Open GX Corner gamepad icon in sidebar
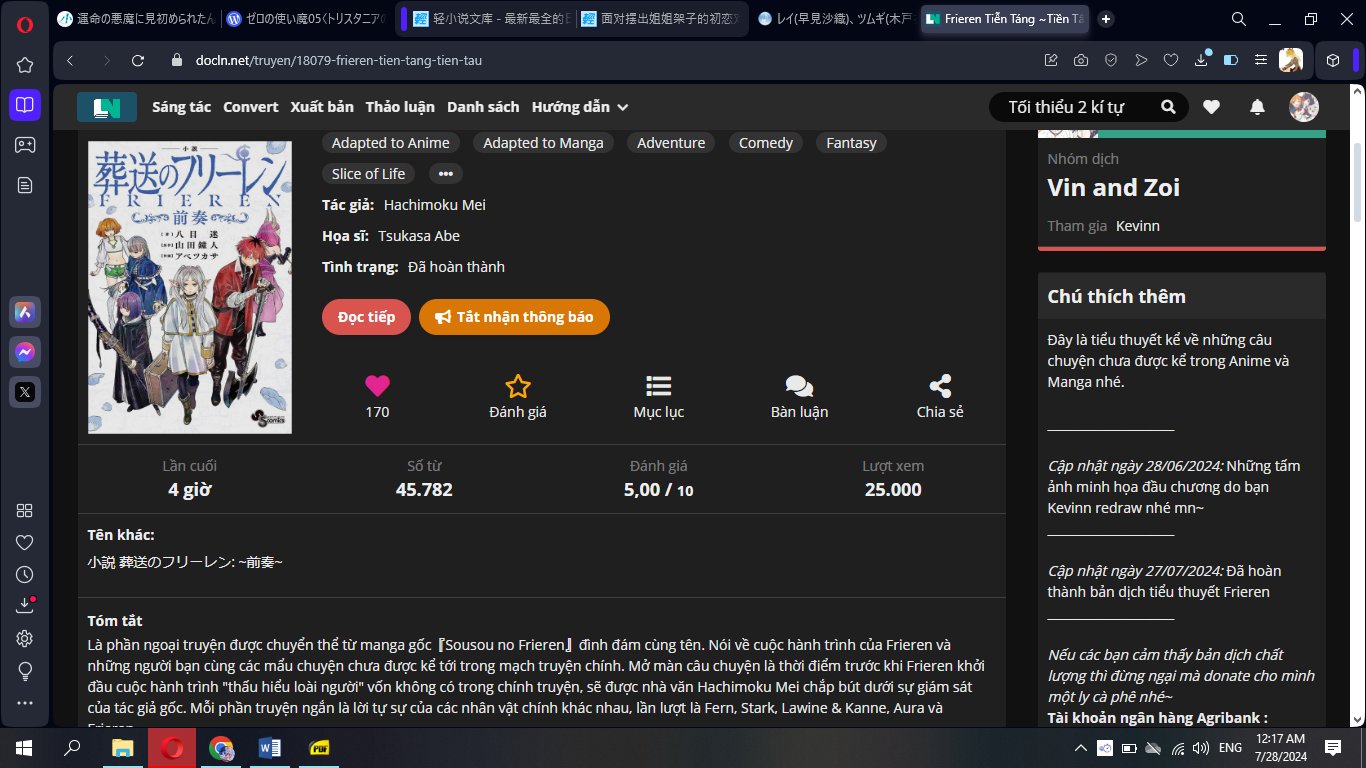 [25, 145]
